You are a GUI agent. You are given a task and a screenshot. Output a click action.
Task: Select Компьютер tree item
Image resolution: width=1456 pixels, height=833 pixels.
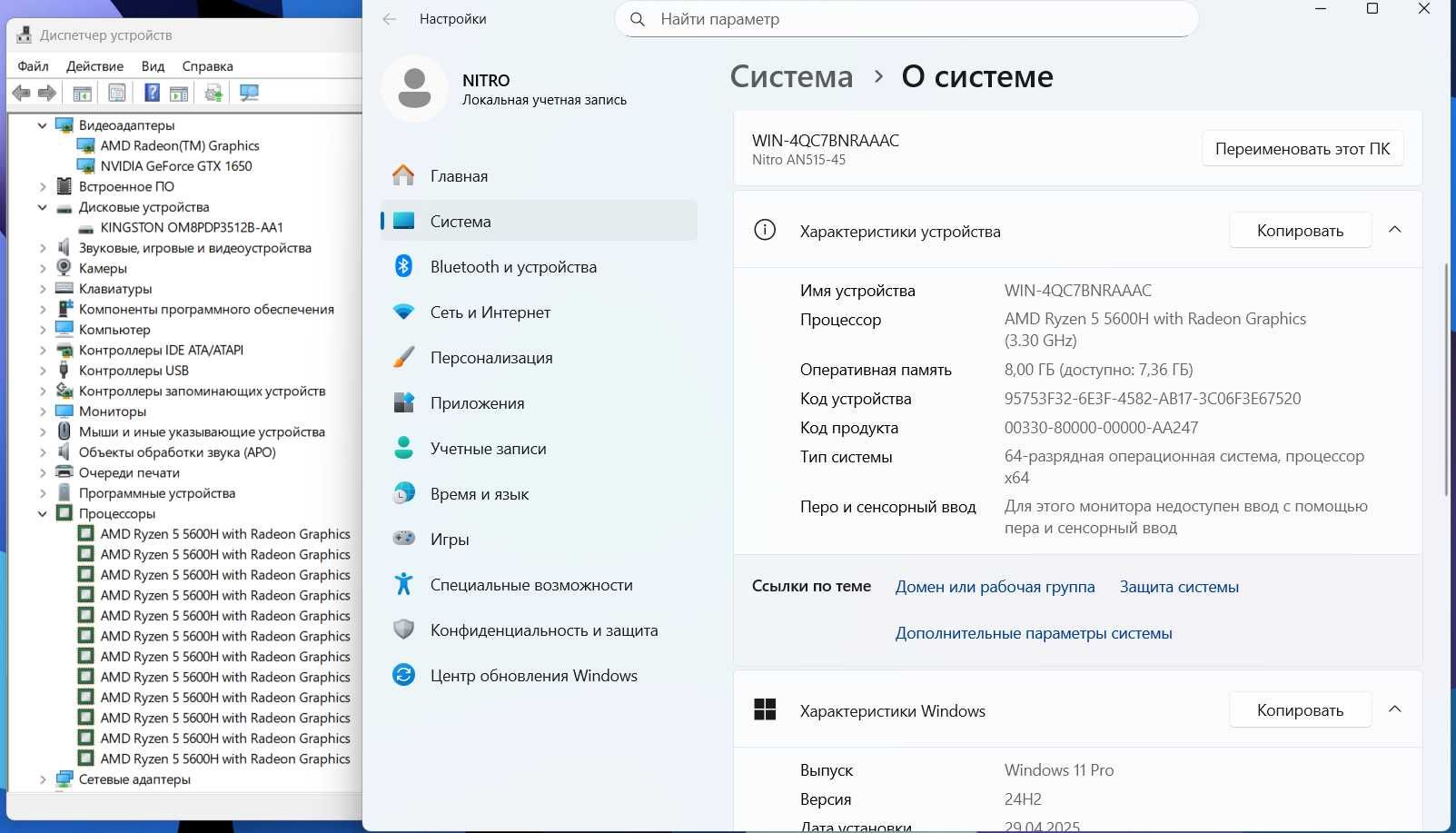click(114, 330)
